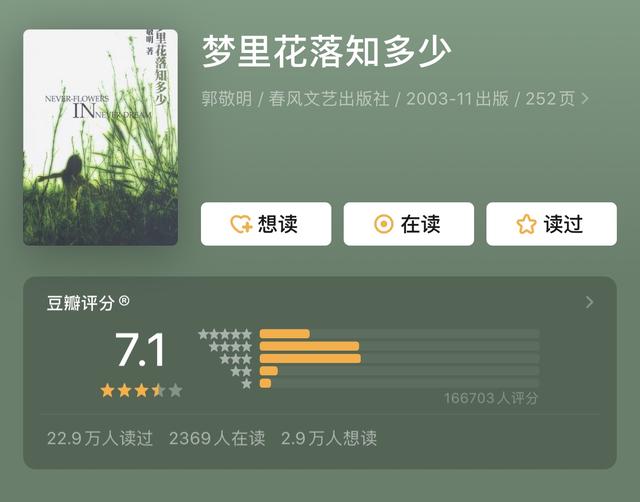Viewport: 640px width, 502px height.
Task: Tap the heart-plus icon on 想读
Action: tap(241, 224)
